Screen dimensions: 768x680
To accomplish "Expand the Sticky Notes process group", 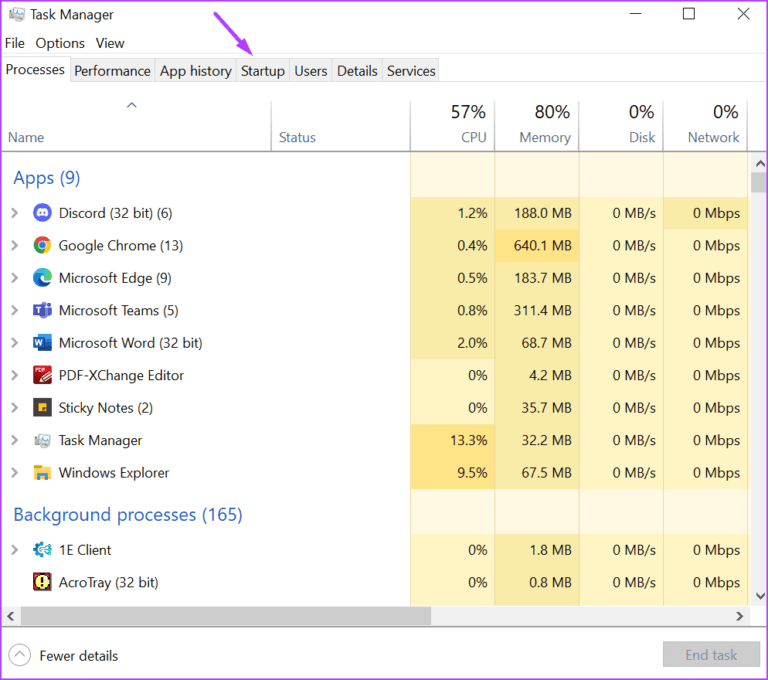I will click(x=15, y=408).
